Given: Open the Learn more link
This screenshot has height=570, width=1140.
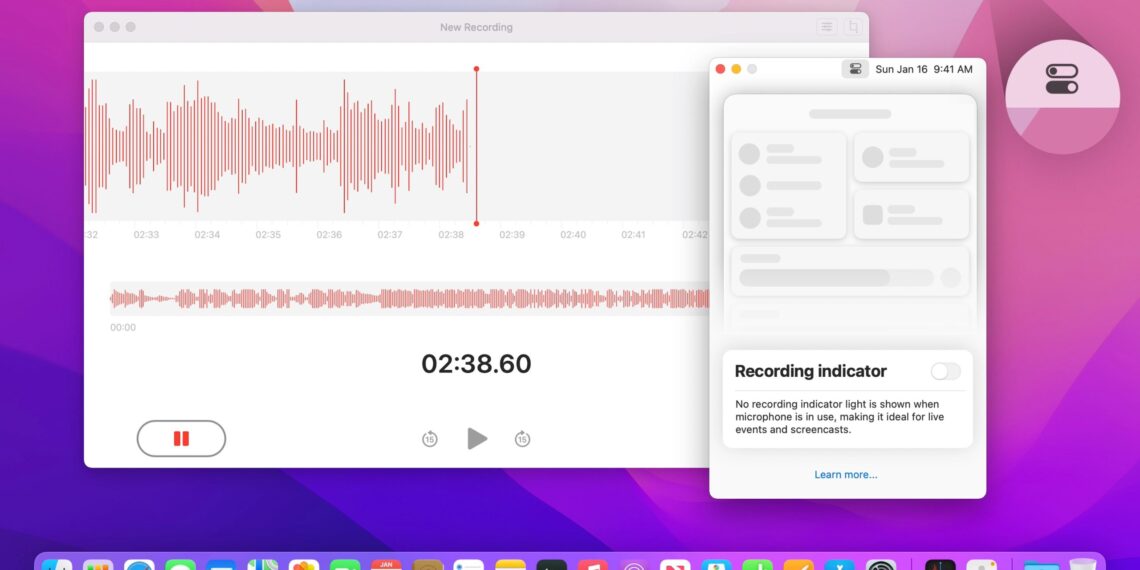Looking at the screenshot, I should coord(846,474).
